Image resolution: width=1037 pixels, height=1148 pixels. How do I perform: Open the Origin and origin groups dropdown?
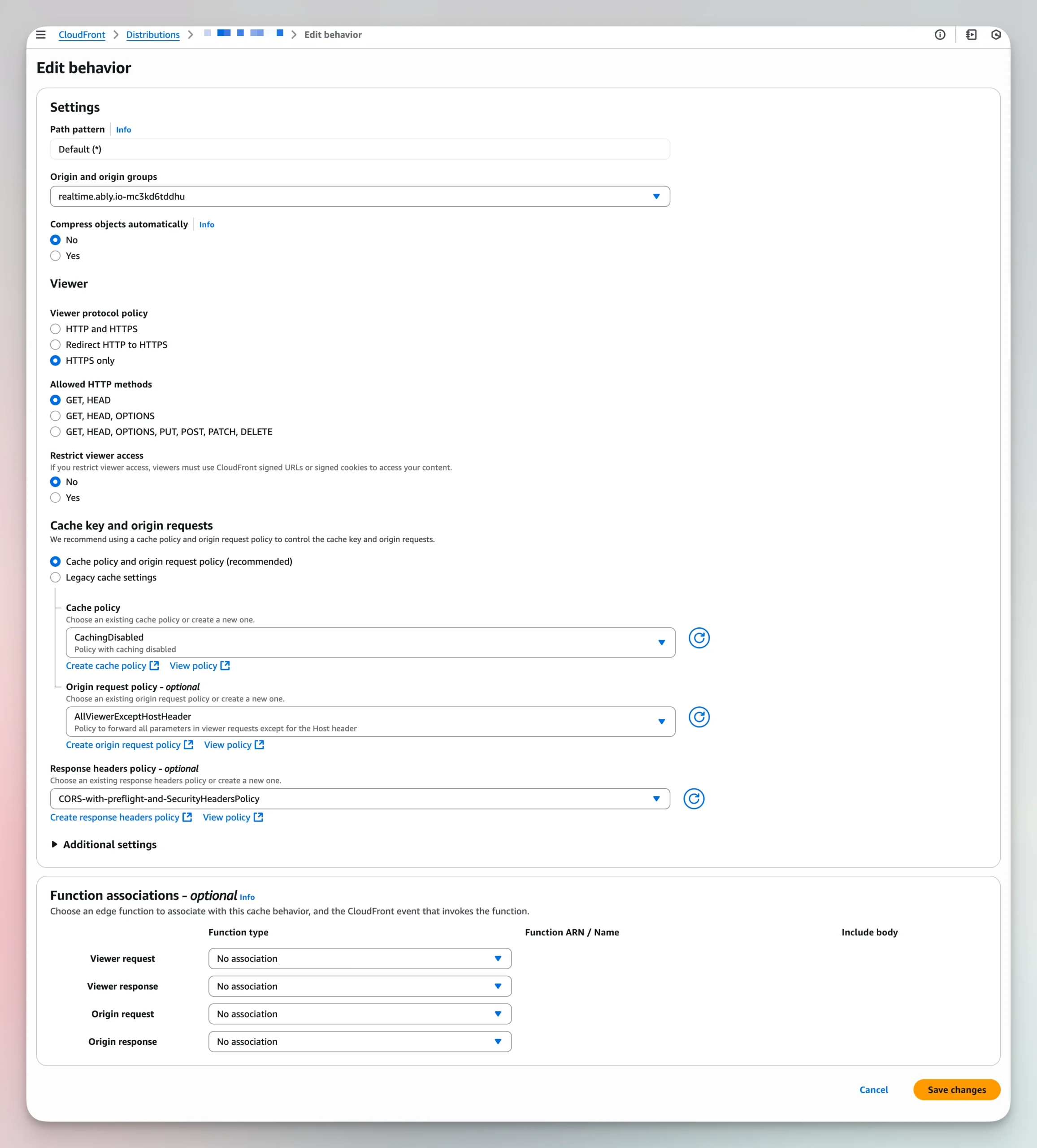pos(359,196)
